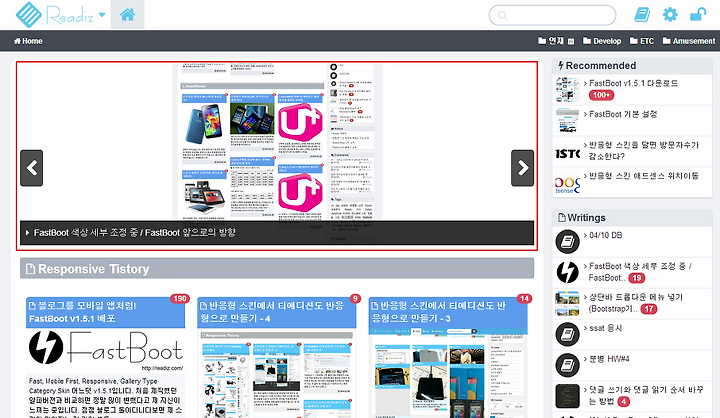Screen dimensions: 720x418
Task: Click book icon beside 분병 HW#4
Action: pyautogui.click(x=568, y=365)
